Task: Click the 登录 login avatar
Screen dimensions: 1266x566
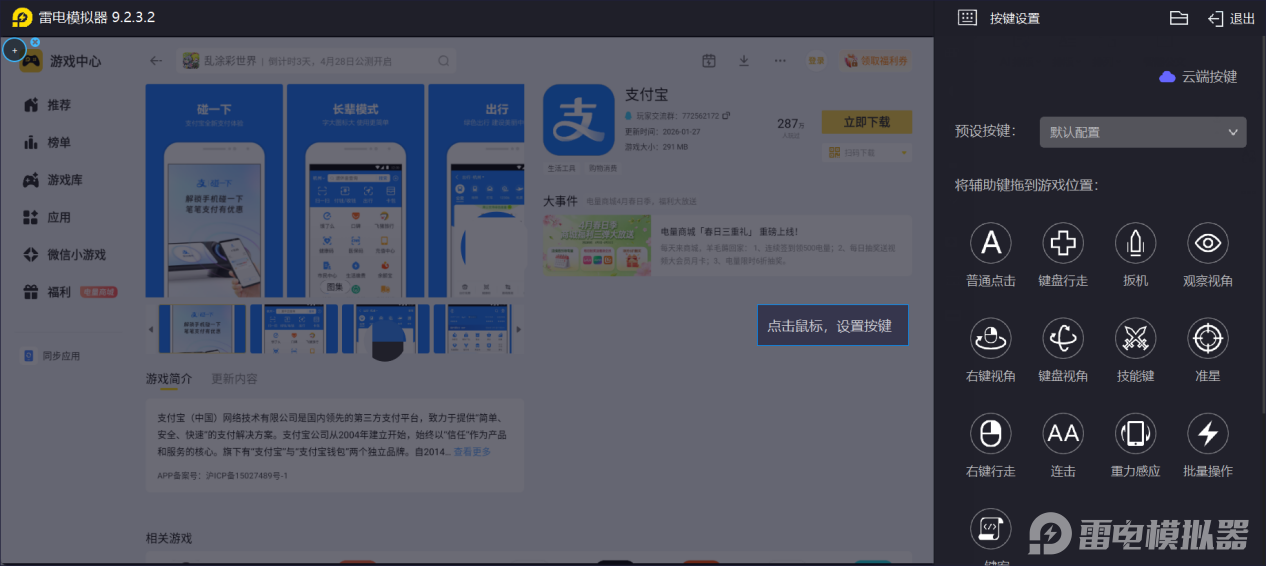Action: 817,61
